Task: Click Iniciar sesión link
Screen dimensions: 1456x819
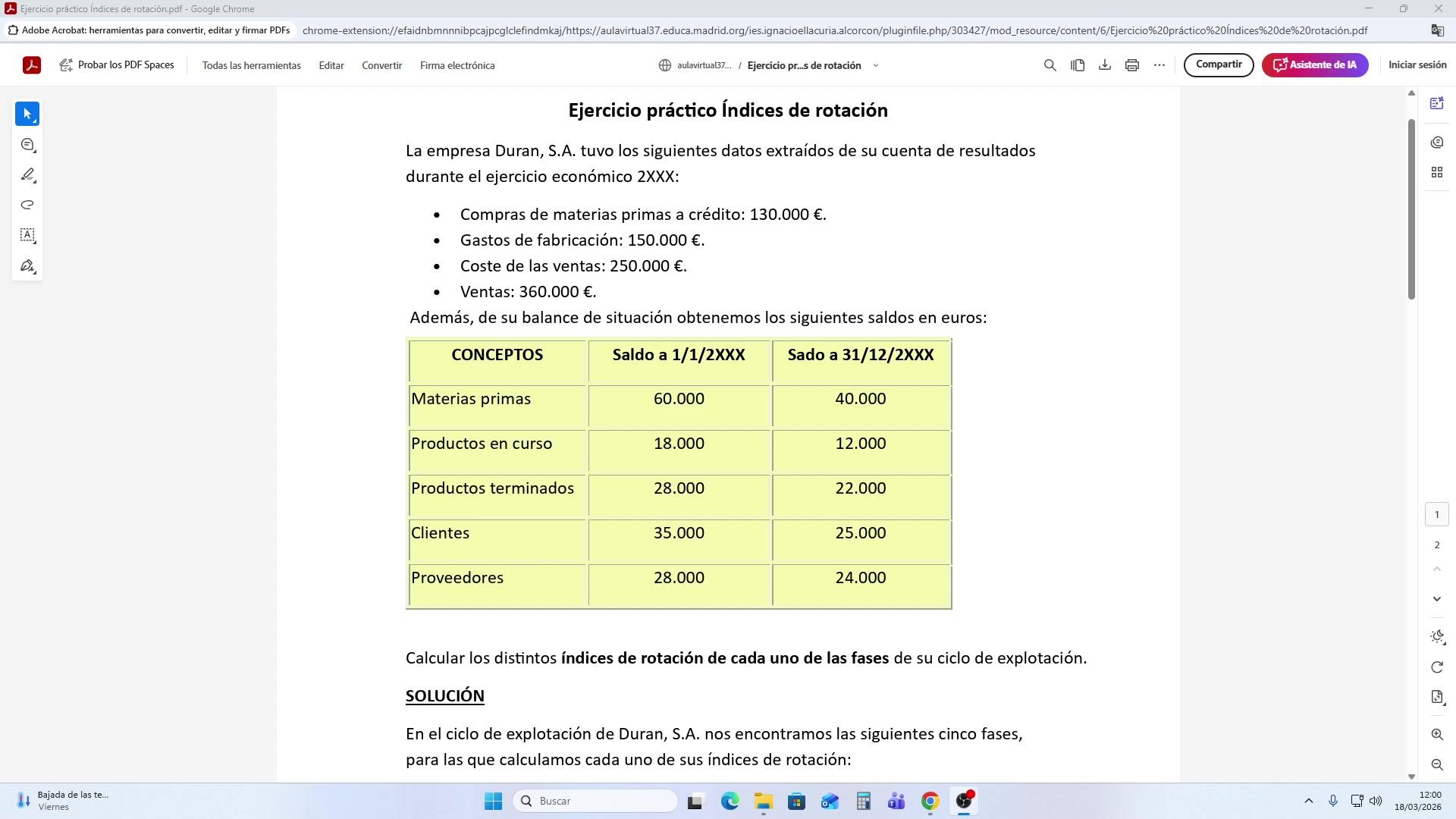Action: pos(1417,64)
